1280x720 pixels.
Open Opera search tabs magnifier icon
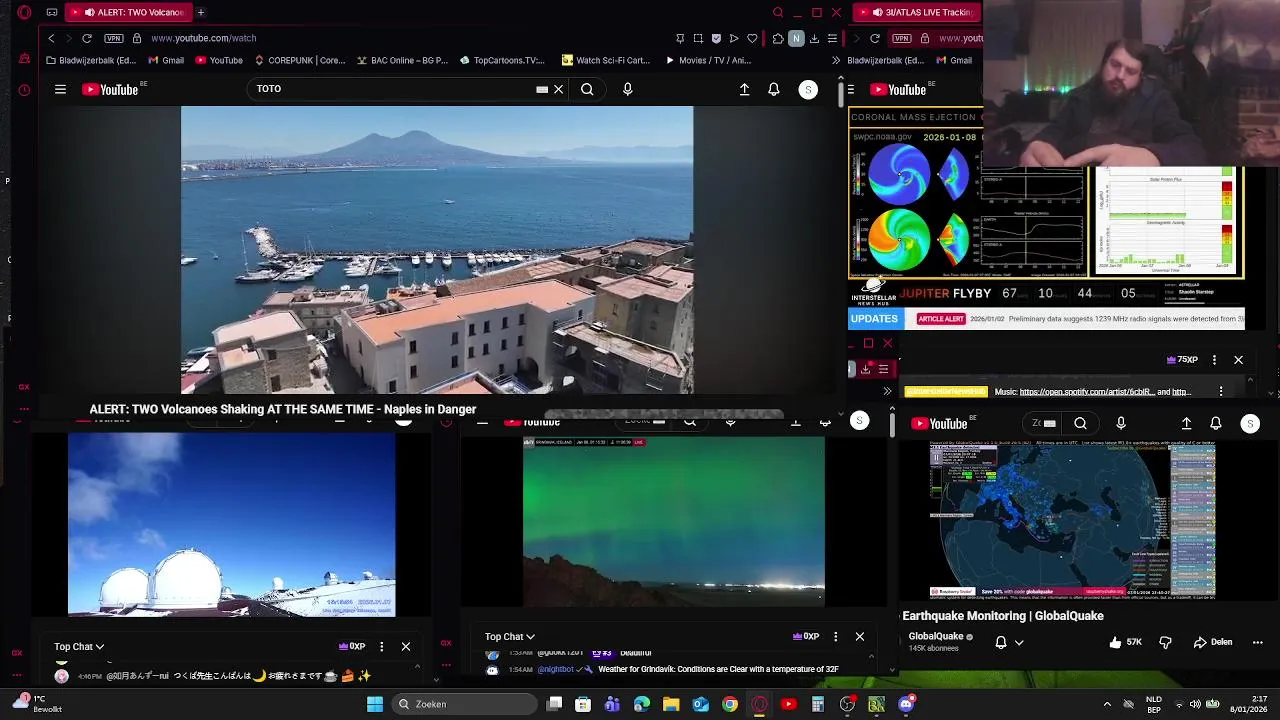(x=778, y=12)
